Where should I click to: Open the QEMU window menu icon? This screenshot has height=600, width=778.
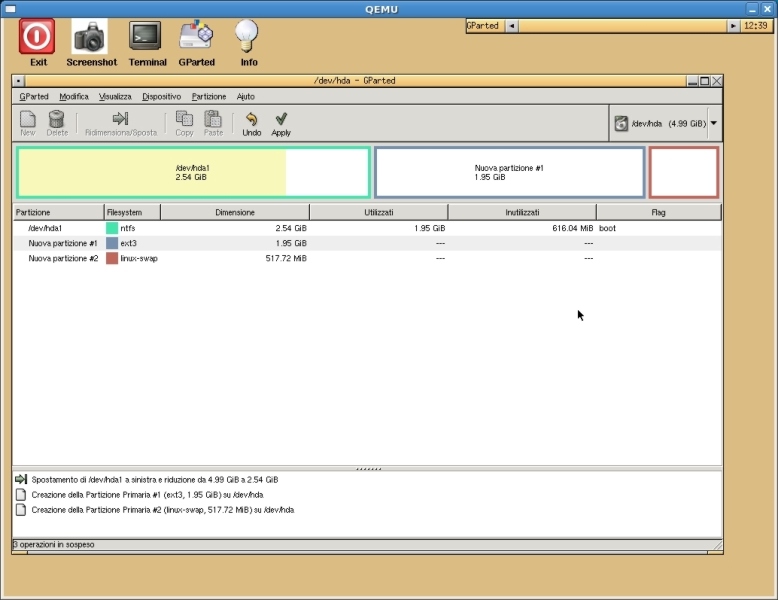(10, 9)
